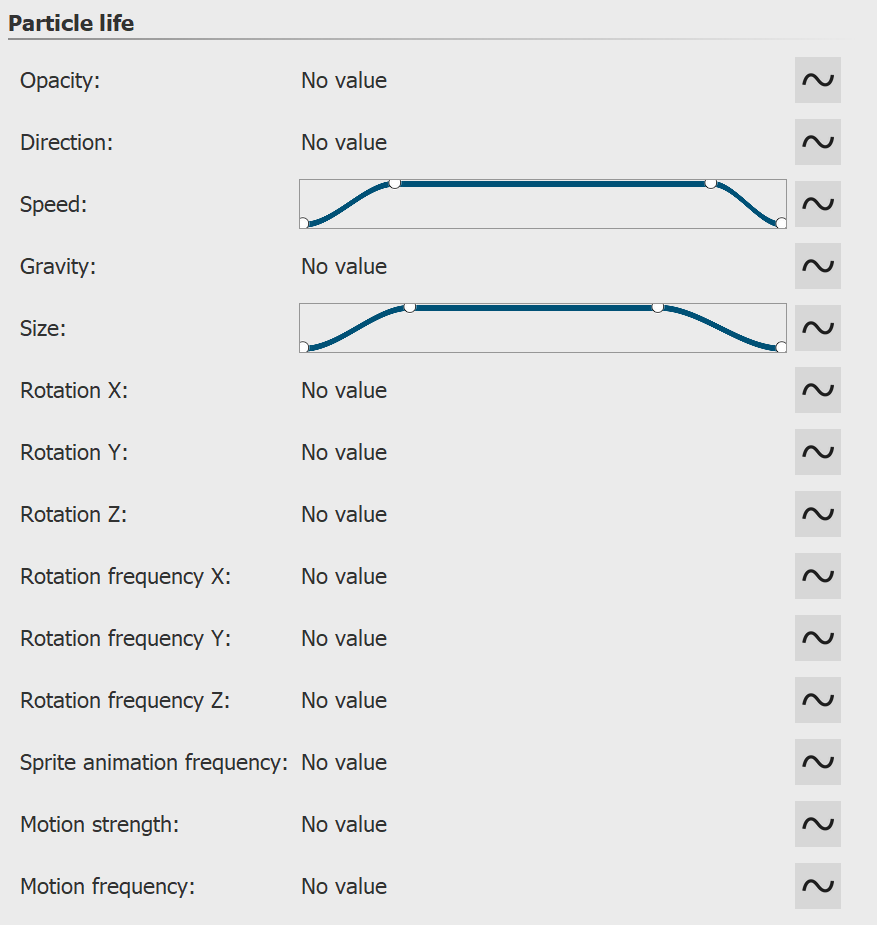Open the Rotation frequency Z curve editor

pyautogui.click(x=817, y=700)
